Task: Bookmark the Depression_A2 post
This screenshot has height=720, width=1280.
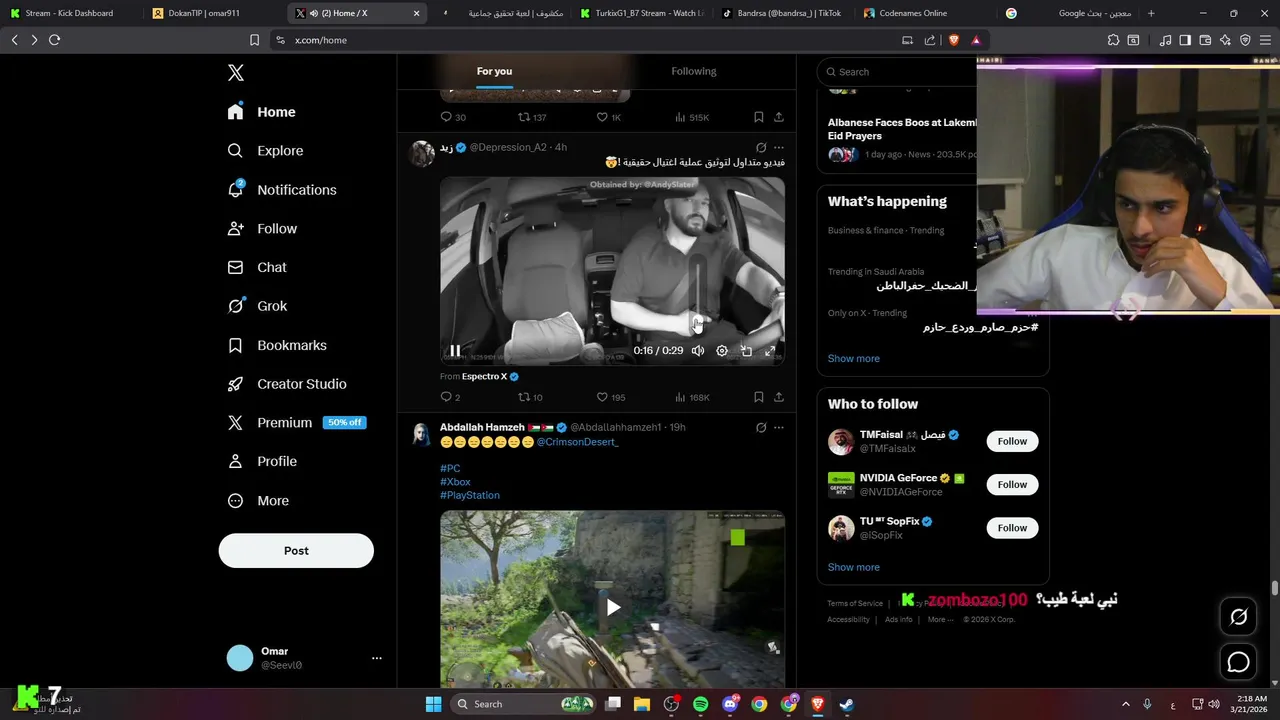Action: point(759,397)
